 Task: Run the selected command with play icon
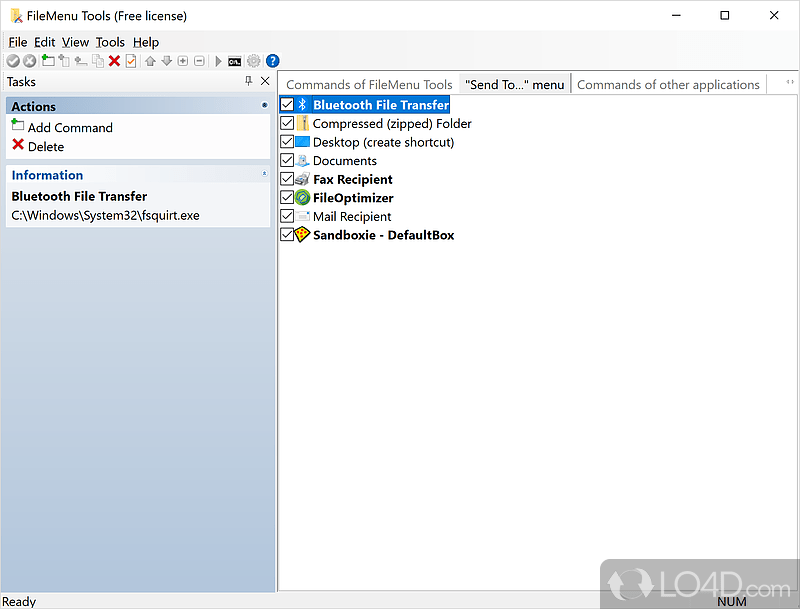pyautogui.click(x=218, y=61)
